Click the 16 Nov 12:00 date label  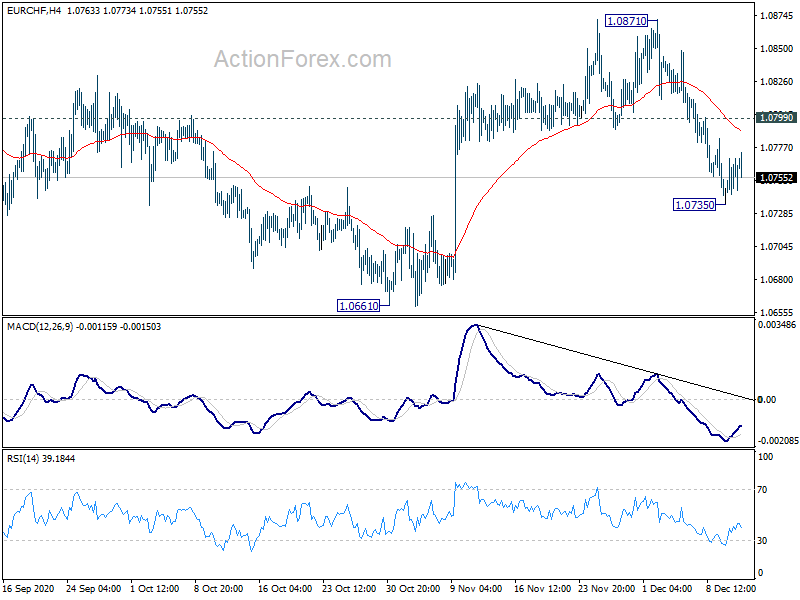click(542, 589)
